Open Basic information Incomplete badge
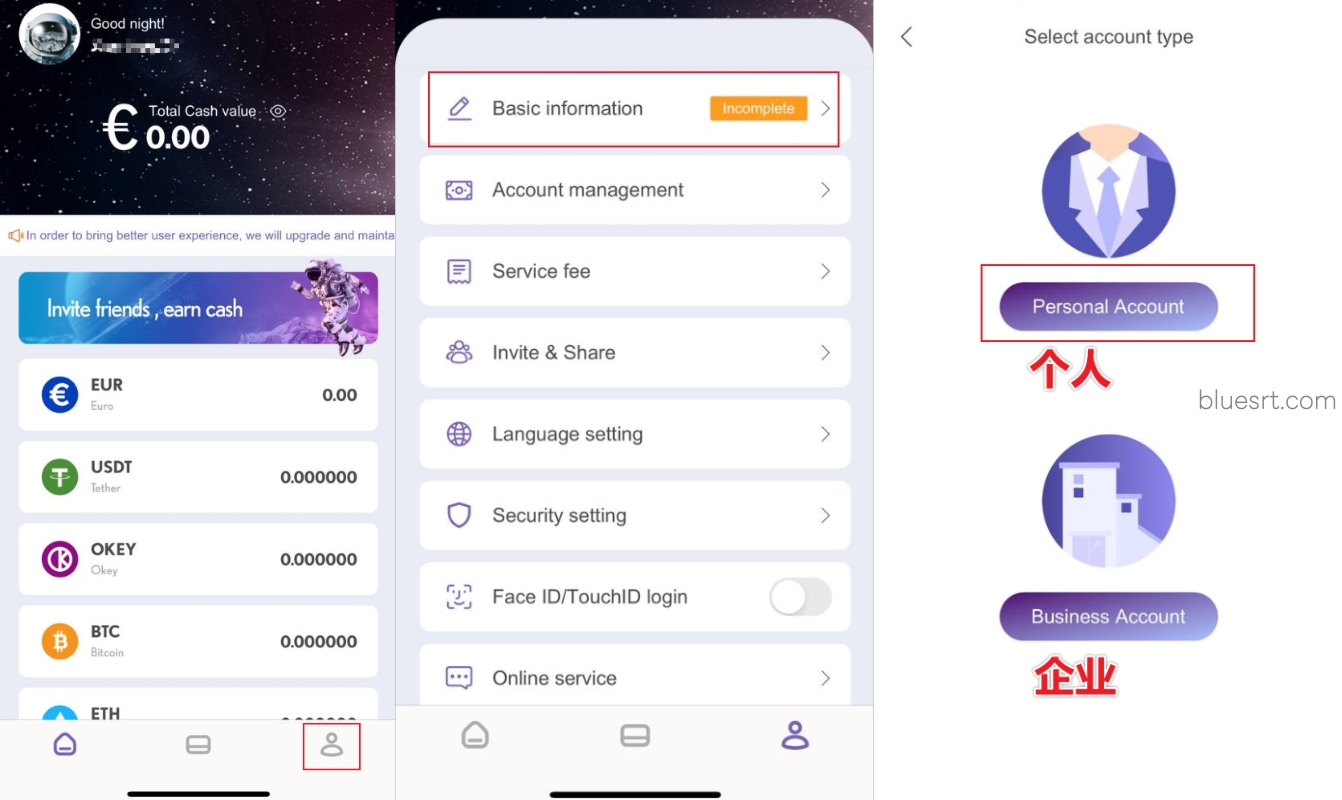1342x800 pixels. click(758, 108)
